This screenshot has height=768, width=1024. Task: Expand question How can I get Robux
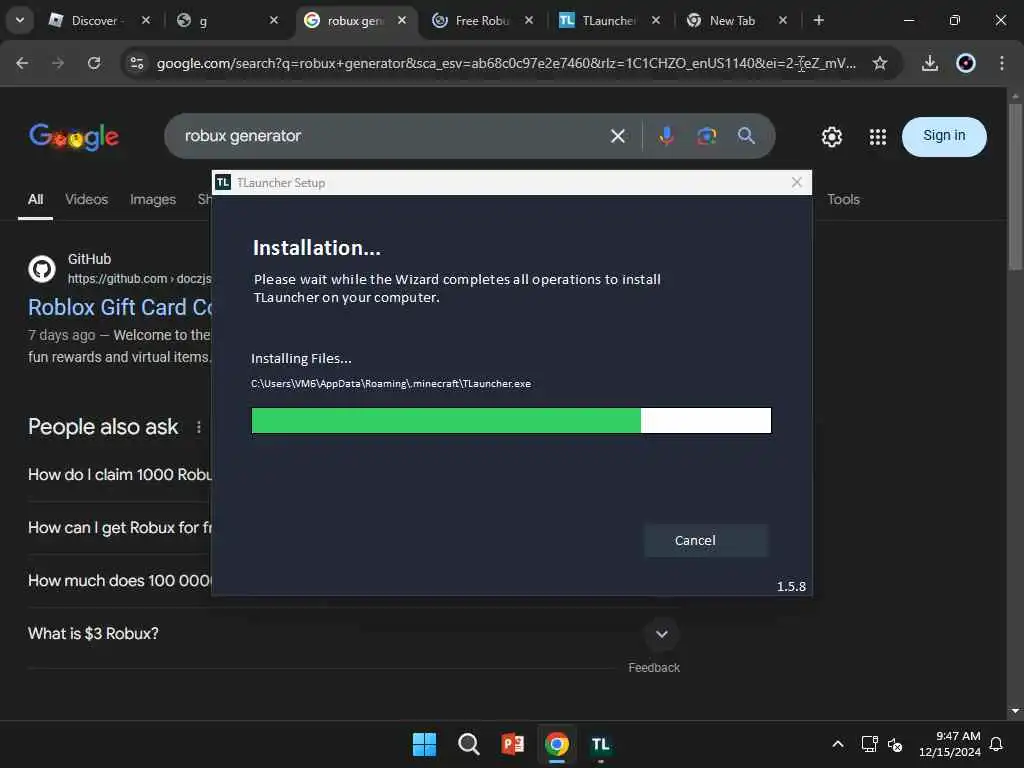tap(120, 528)
